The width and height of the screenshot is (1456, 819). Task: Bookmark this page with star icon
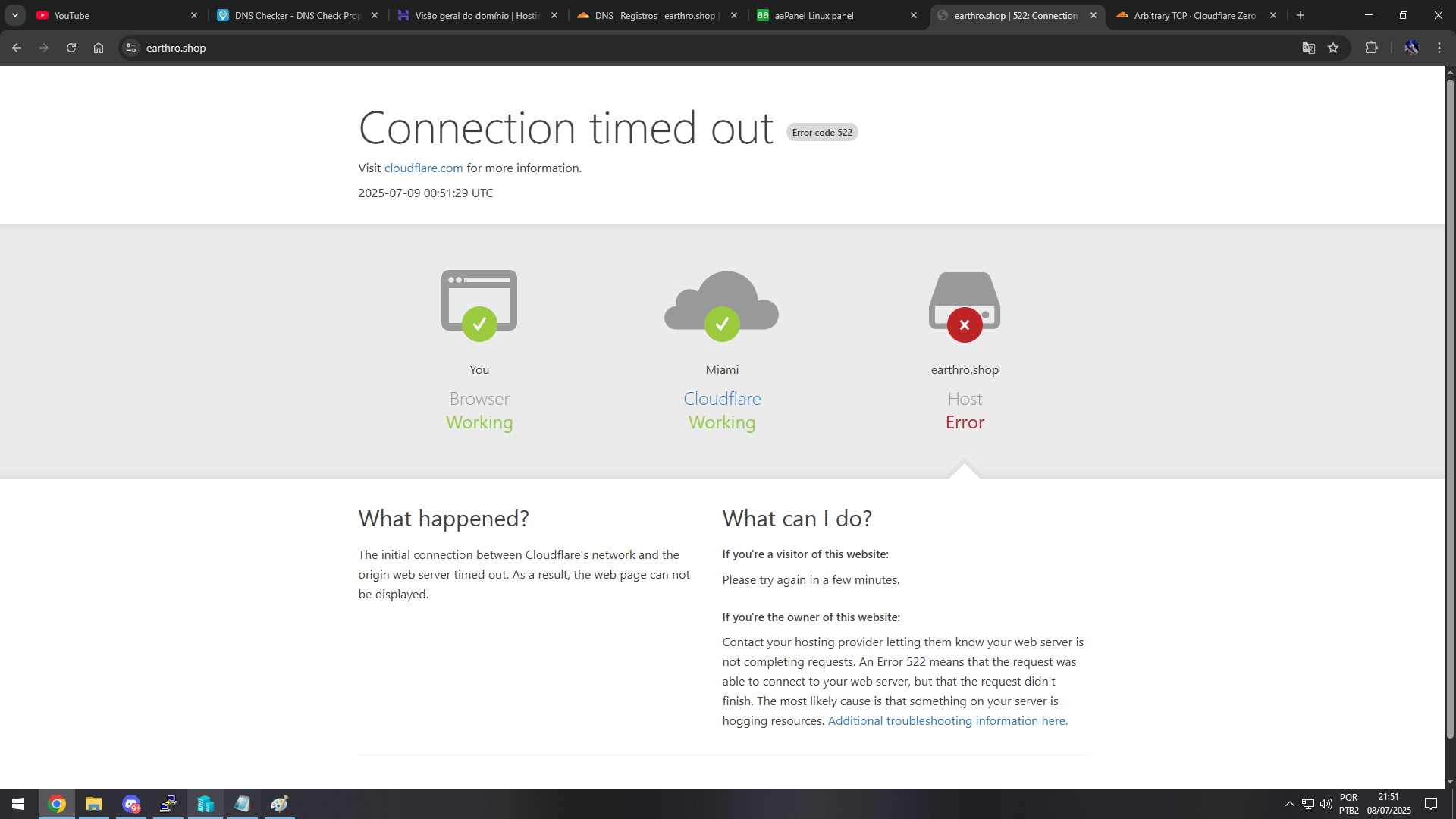(x=1333, y=48)
